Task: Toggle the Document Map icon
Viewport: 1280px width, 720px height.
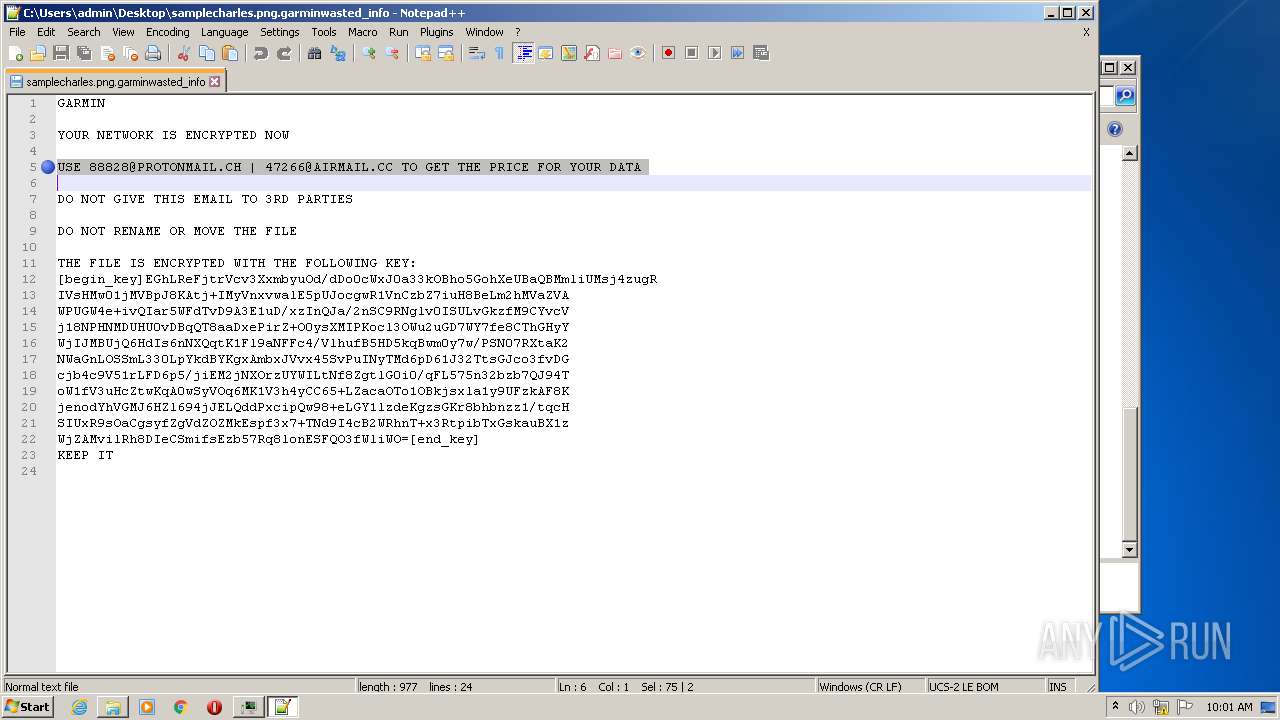Action: point(568,53)
